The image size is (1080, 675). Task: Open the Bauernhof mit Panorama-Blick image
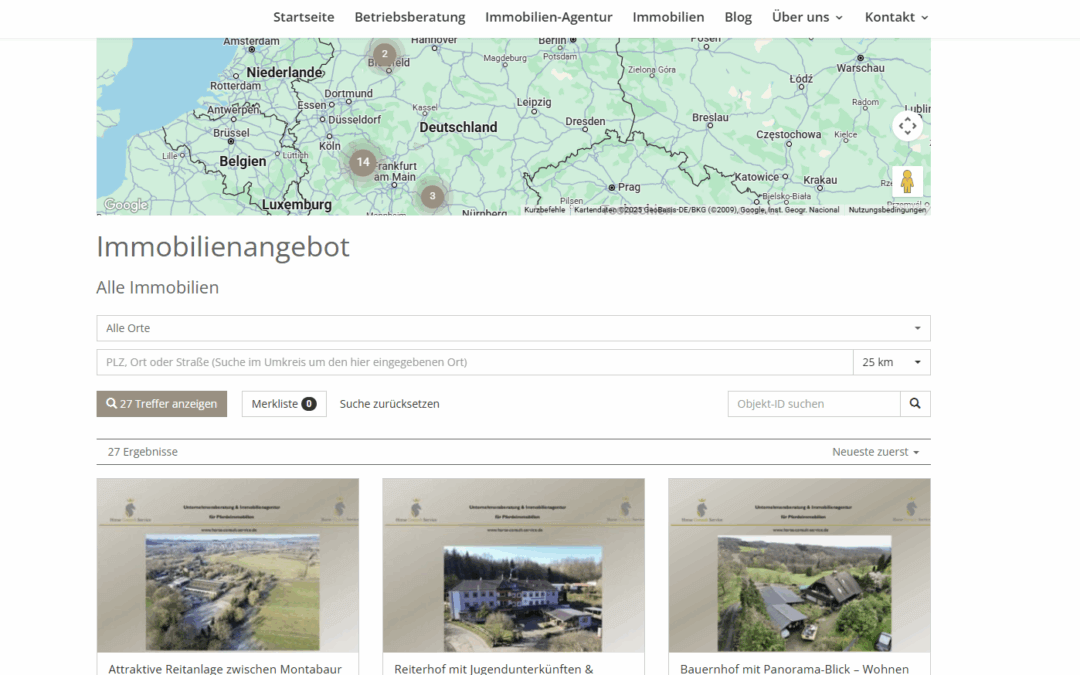pos(799,565)
